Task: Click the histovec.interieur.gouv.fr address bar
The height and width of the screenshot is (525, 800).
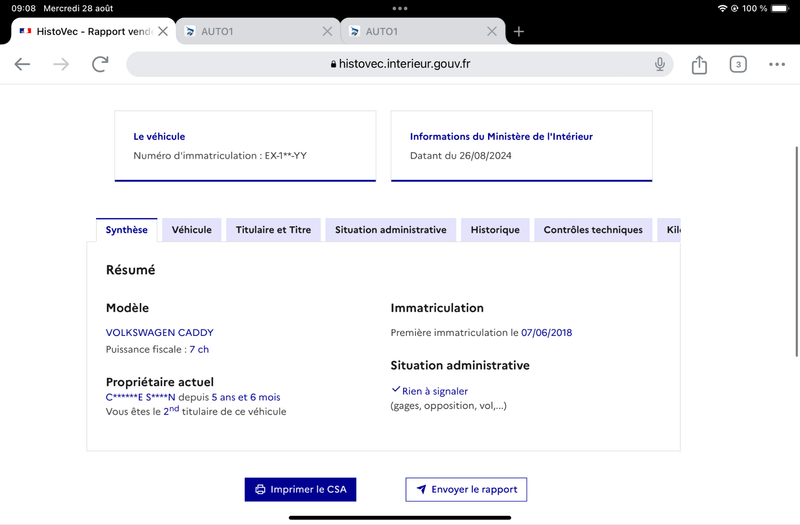Action: [x=400, y=64]
